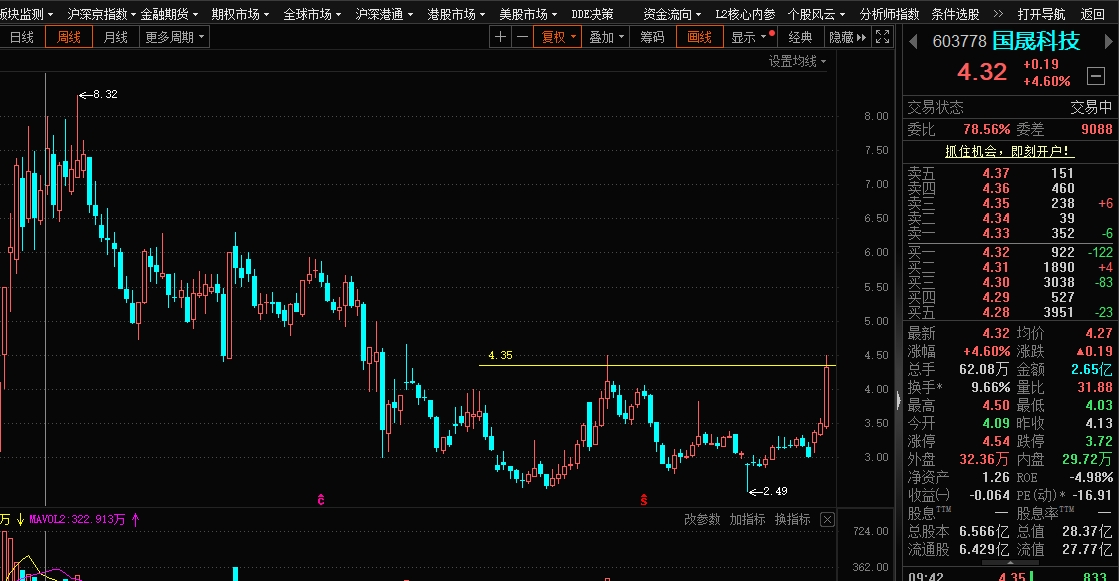Image resolution: width=1119 pixels, height=581 pixels.
Task: Switch to 经典 classic layout
Action: pyautogui.click(x=800, y=37)
